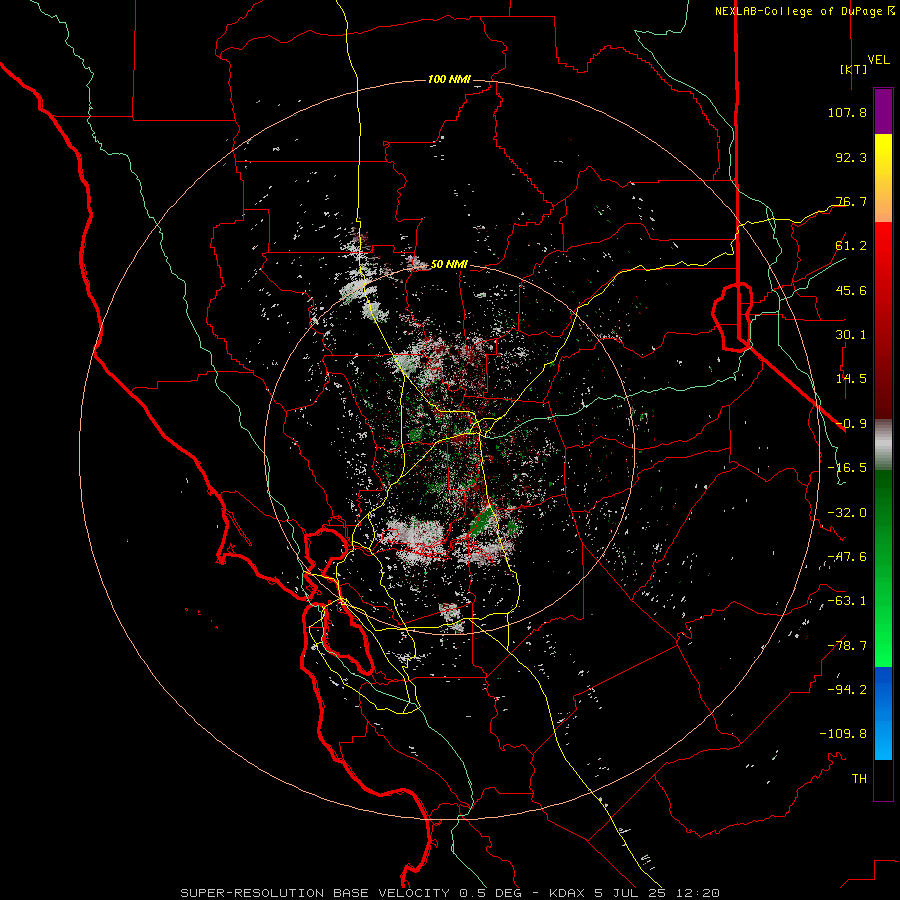900x900 pixels.
Task: Click the -109.8 velocity scale label
Action: pos(843,734)
